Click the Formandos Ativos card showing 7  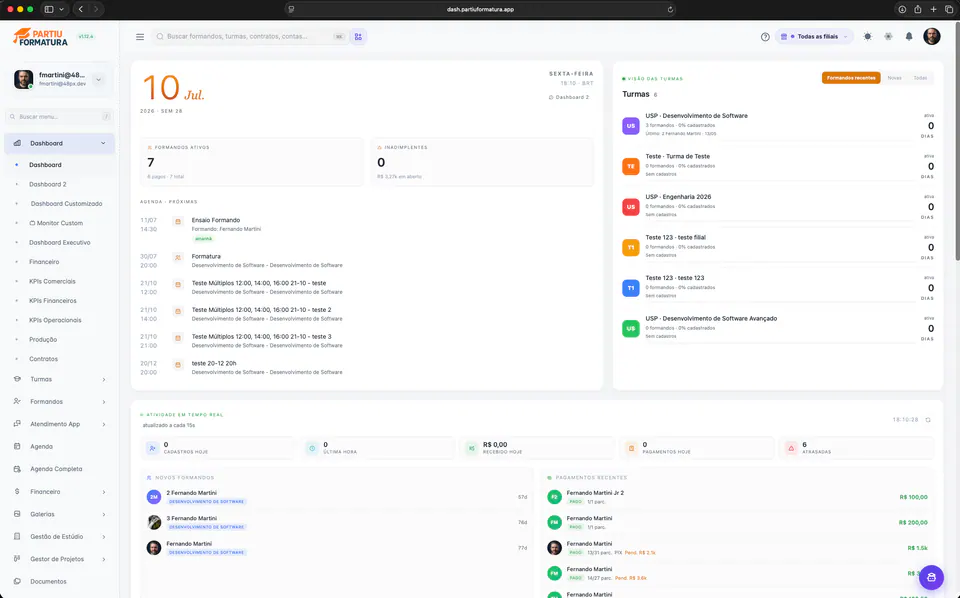click(x=252, y=162)
